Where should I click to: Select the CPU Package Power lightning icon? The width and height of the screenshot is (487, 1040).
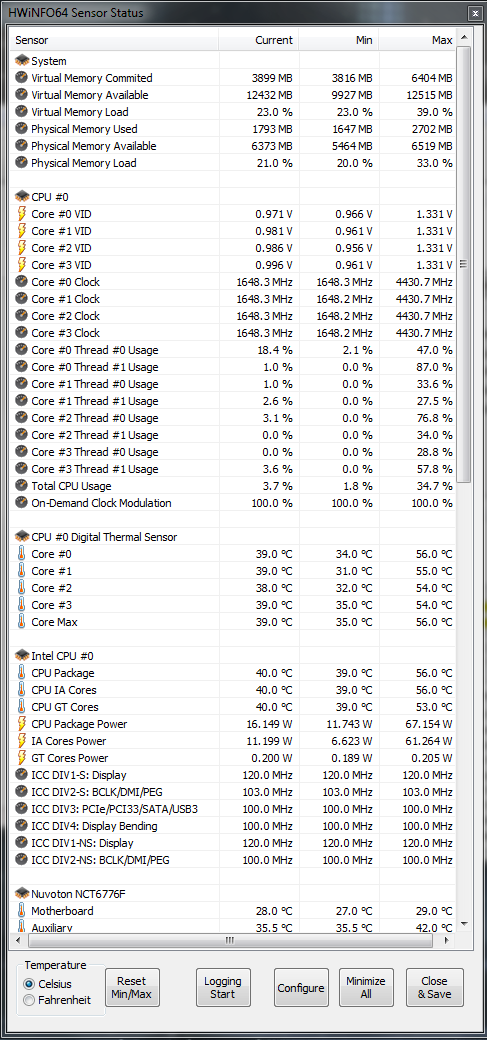22,724
